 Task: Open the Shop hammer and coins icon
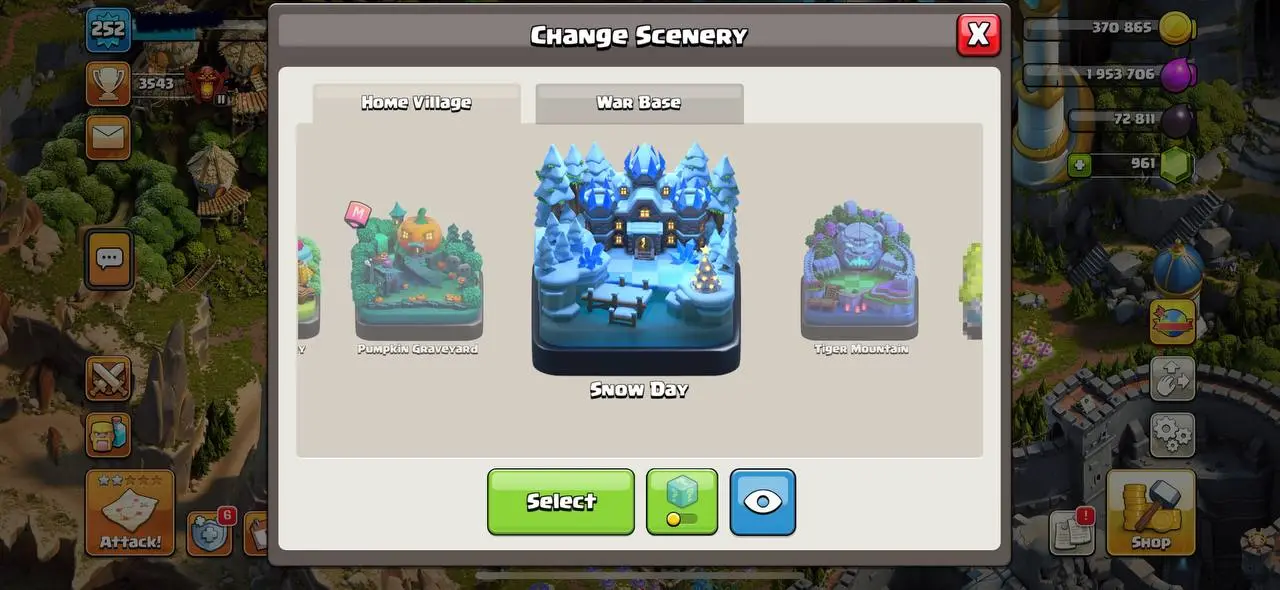point(1151,512)
